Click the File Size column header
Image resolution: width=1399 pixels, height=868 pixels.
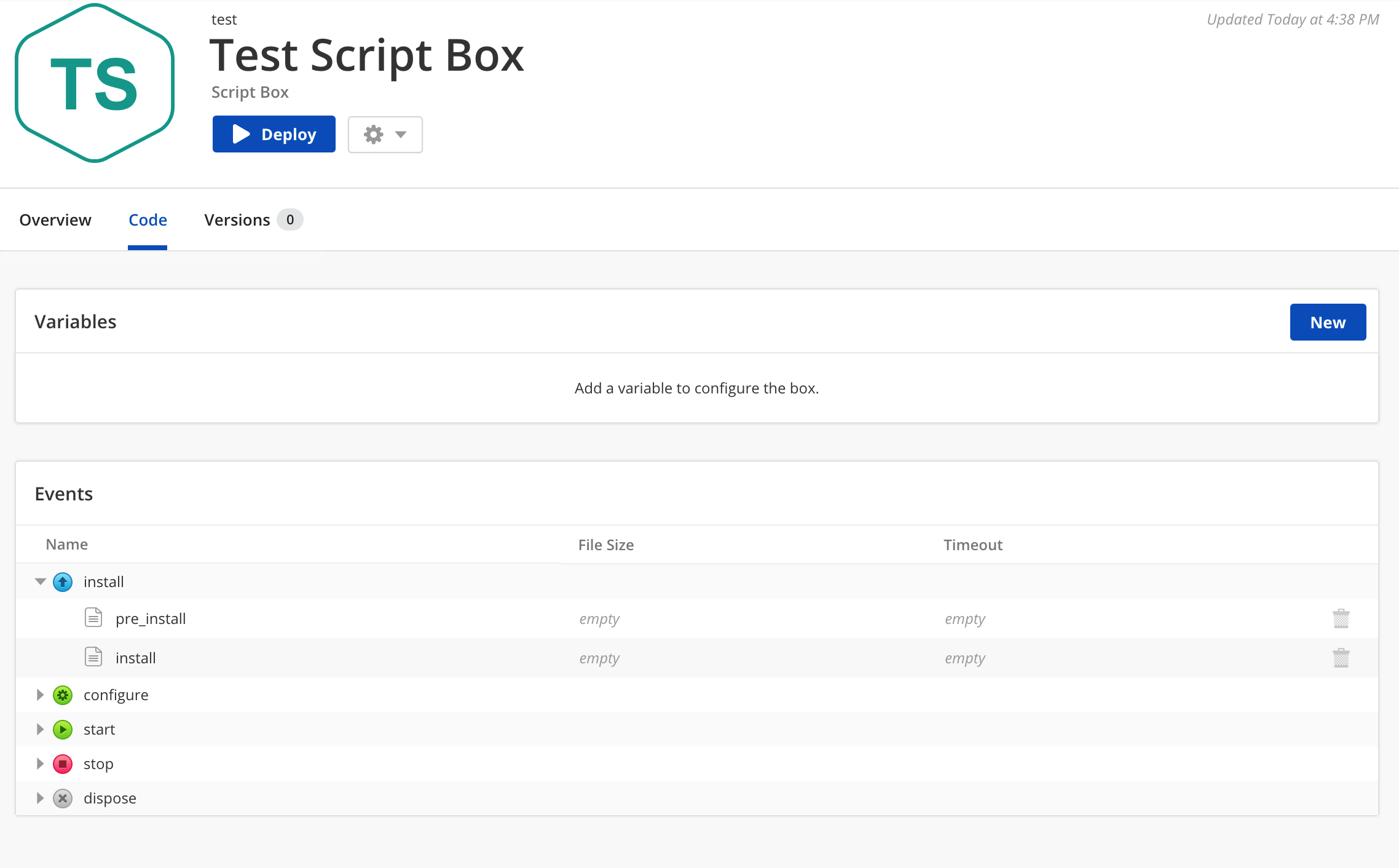pyautogui.click(x=606, y=545)
